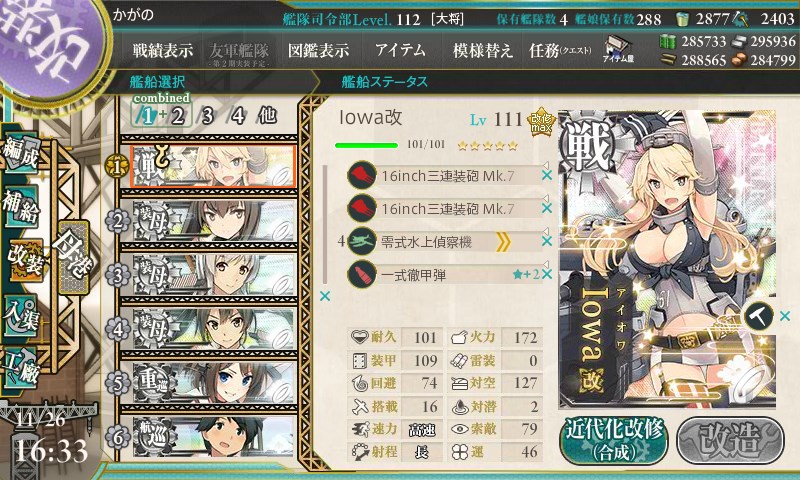Click the 近代化改修(合成) modernization button
800x480 pixels.
pyautogui.click(x=613, y=440)
